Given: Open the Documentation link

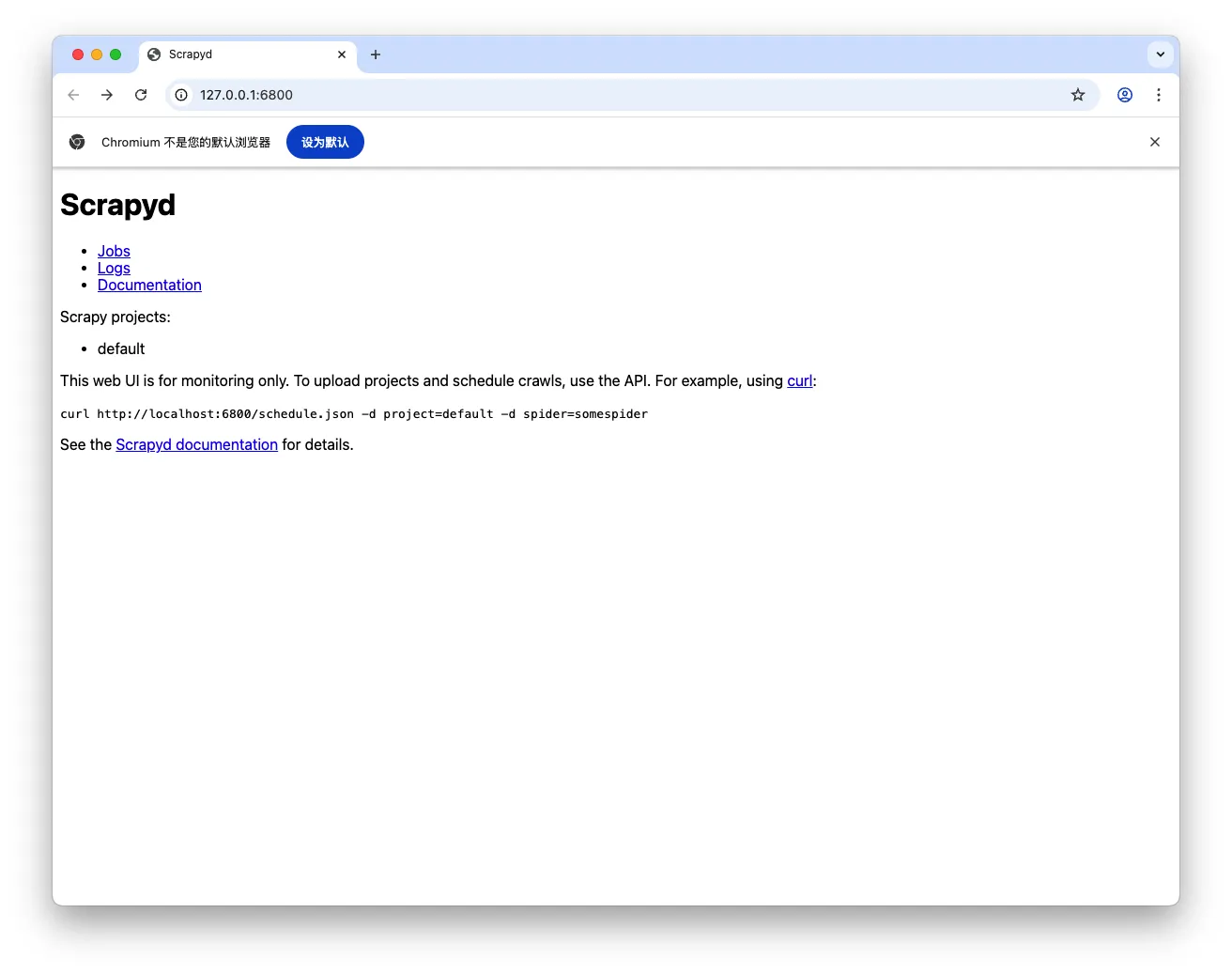Looking at the screenshot, I should 149,285.
